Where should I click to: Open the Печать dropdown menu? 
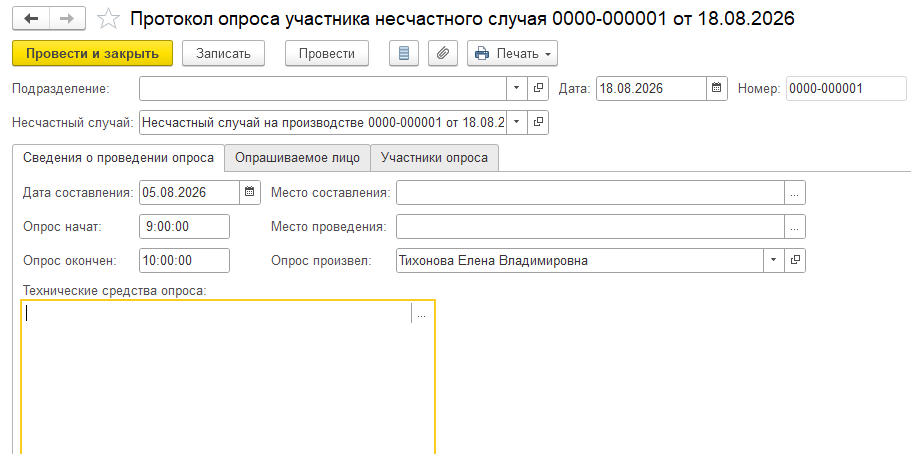tap(512, 53)
